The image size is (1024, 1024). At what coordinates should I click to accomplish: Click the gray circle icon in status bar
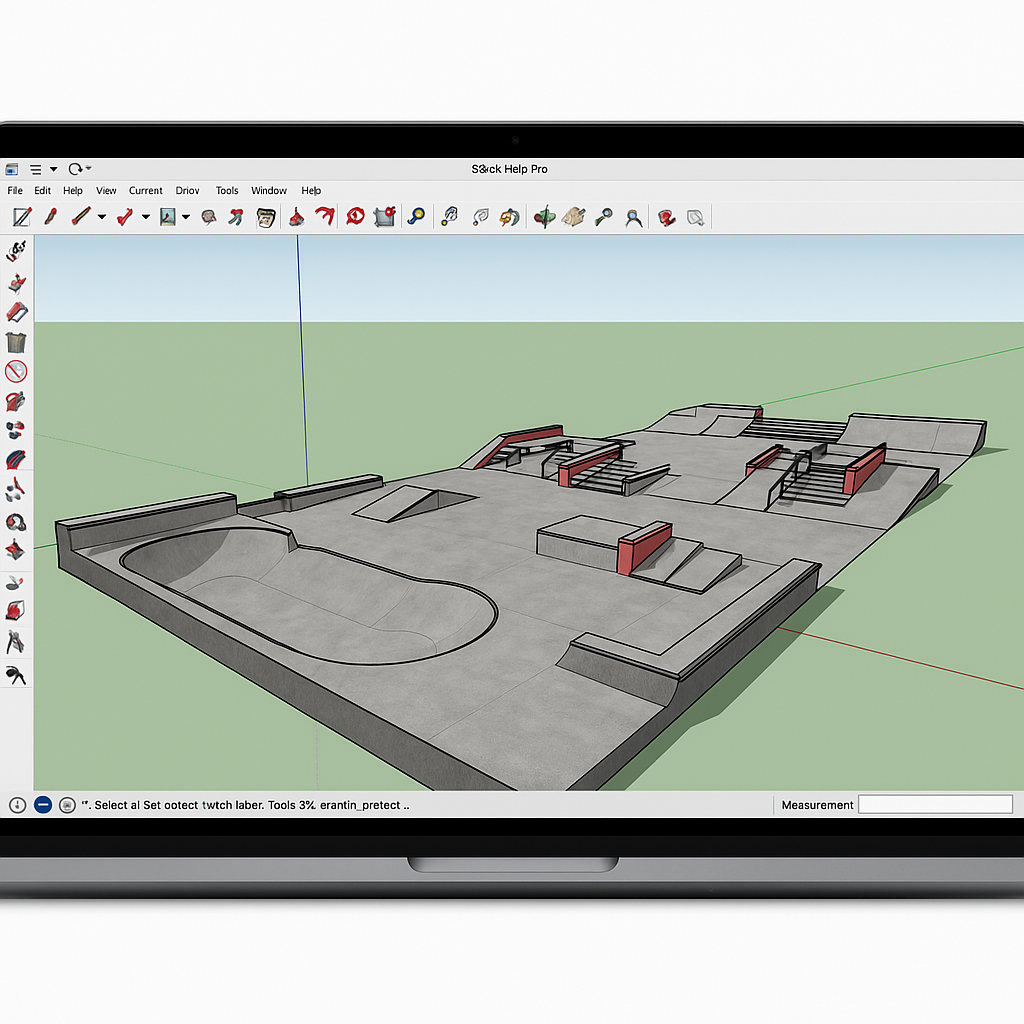point(67,805)
